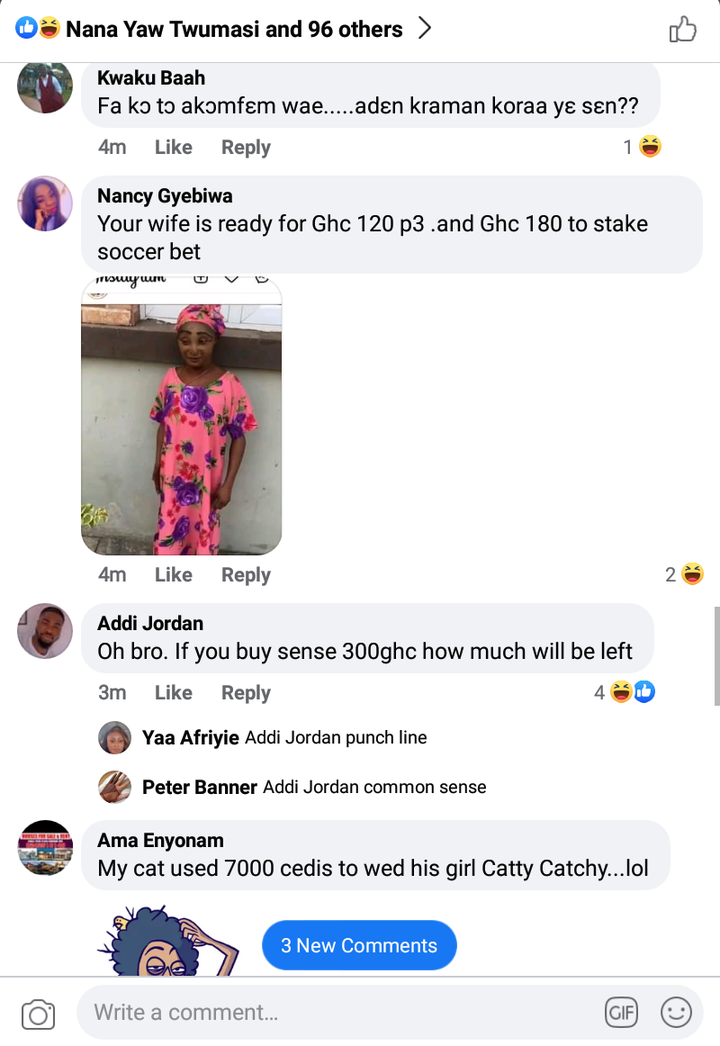Tap laughing reaction on Kwaku Baah's comment

click(x=649, y=146)
